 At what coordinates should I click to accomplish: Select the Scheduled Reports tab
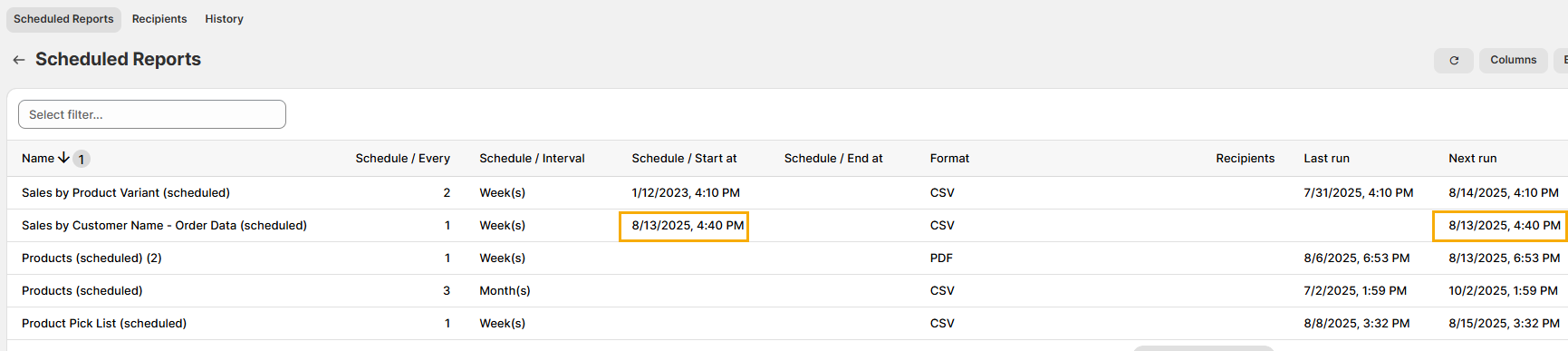pyautogui.click(x=63, y=19)
